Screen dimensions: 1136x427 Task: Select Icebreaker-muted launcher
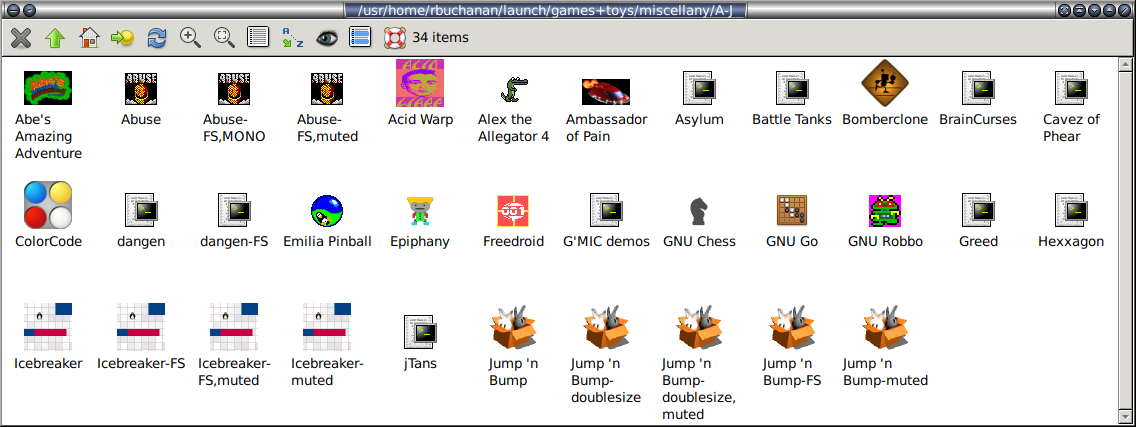(327, 326)
